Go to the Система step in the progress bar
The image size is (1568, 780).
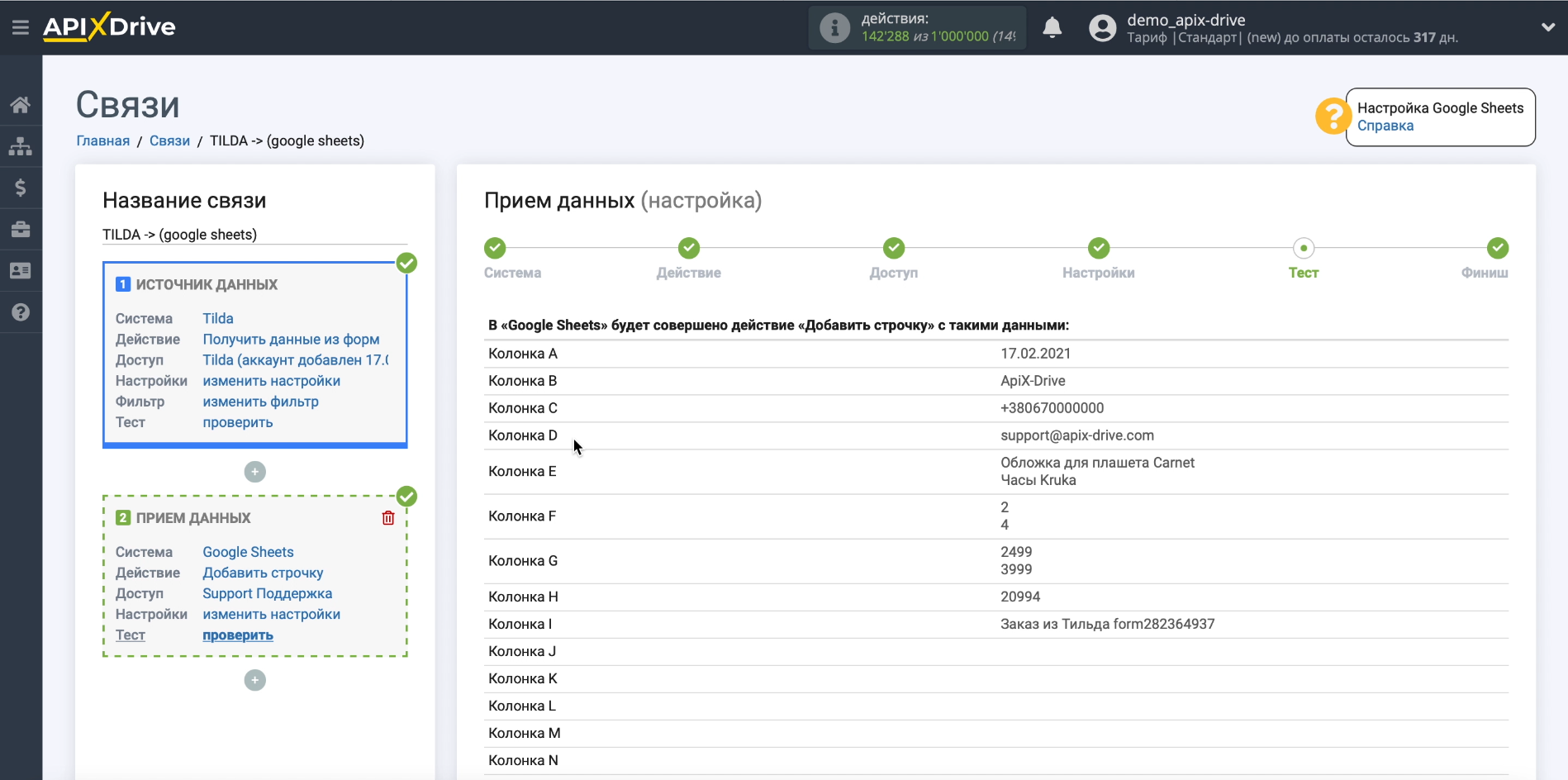coord(495,248)
